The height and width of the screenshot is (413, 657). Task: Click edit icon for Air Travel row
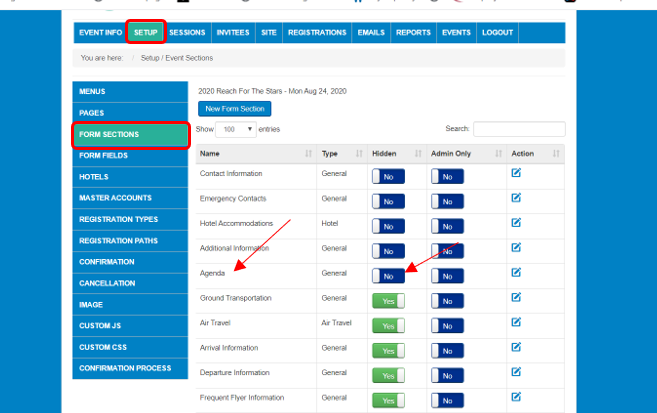516,323
